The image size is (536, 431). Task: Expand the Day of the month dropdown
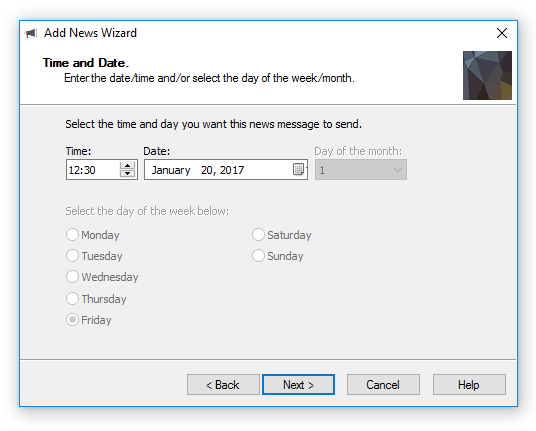point(361,170)
